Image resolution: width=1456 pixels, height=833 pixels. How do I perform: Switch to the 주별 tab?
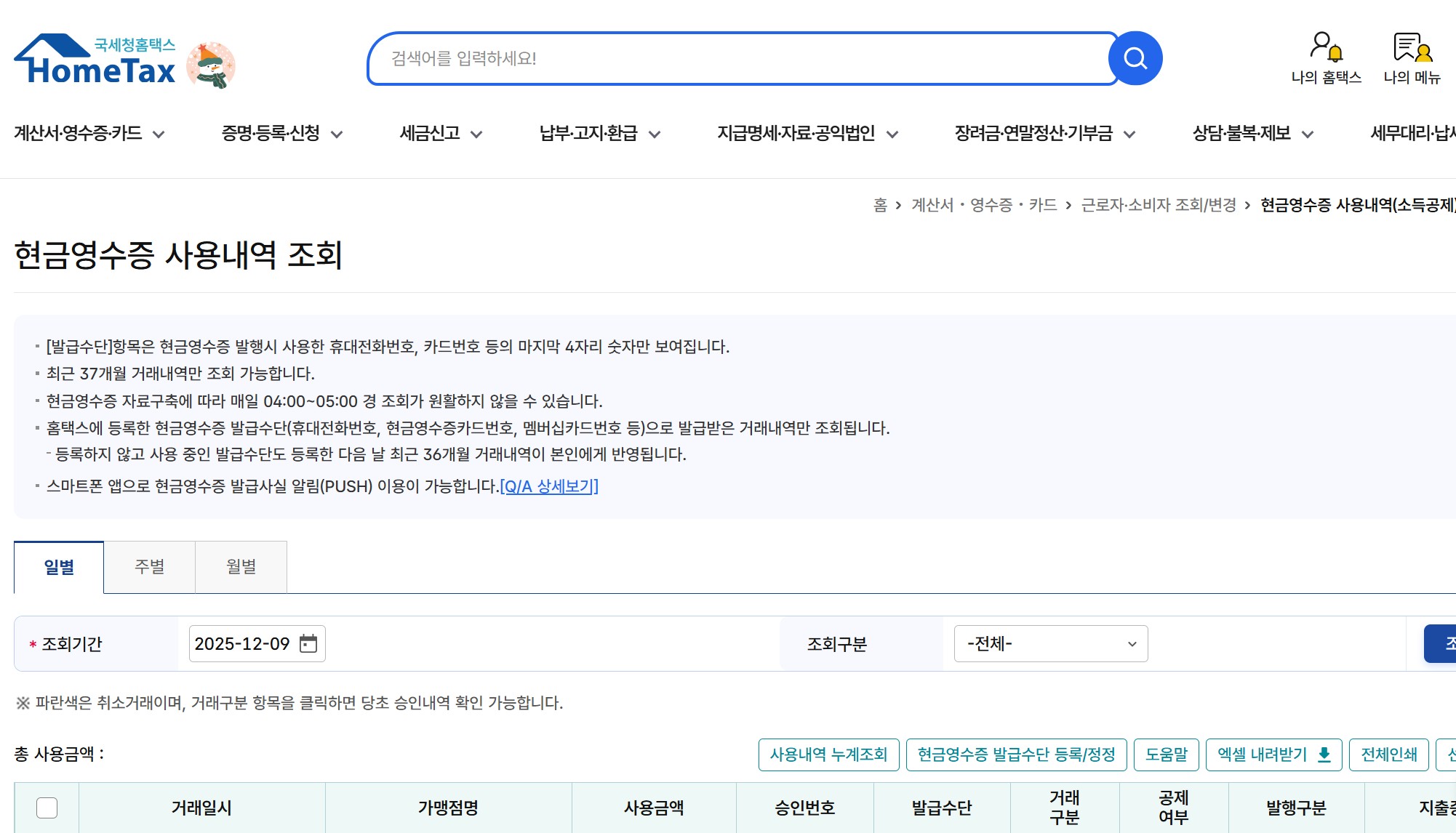tap(149, 567)
